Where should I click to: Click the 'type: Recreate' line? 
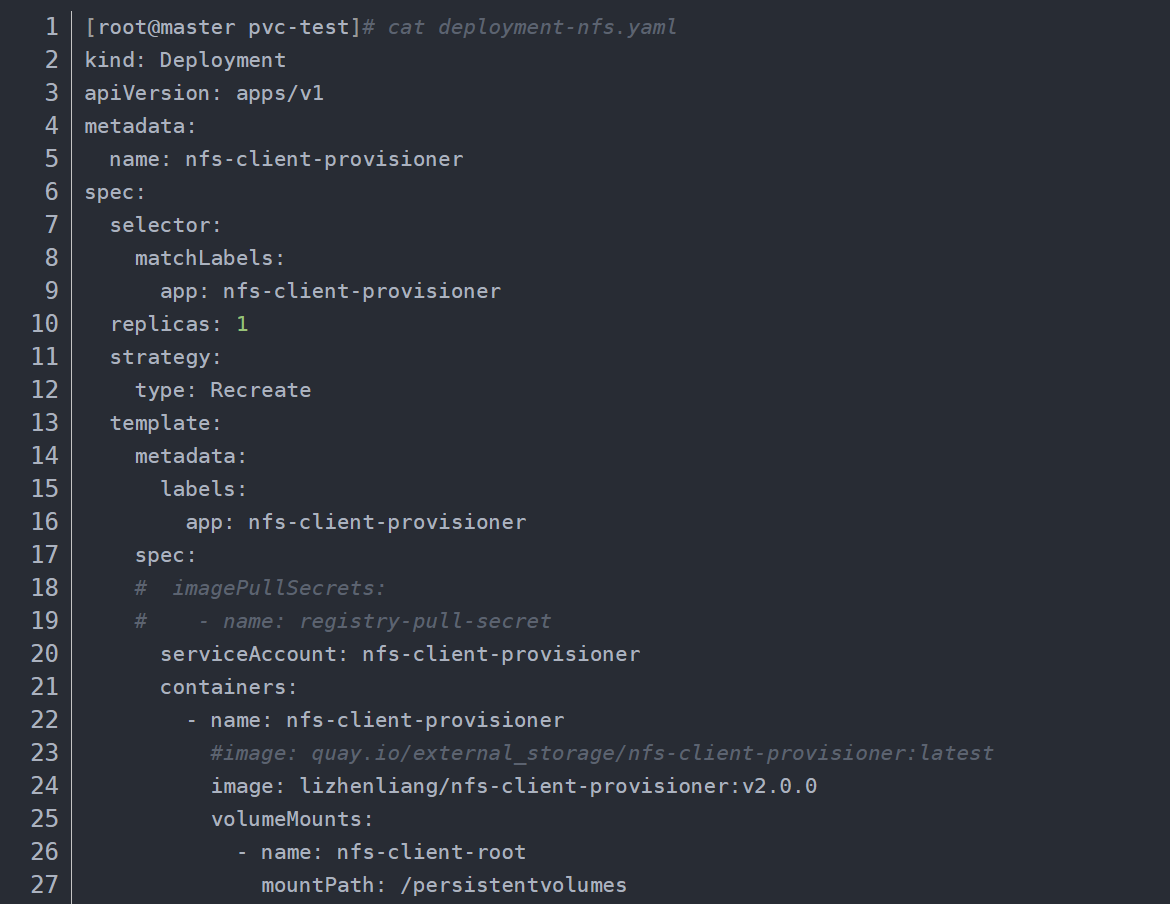(x=223, y=390)
